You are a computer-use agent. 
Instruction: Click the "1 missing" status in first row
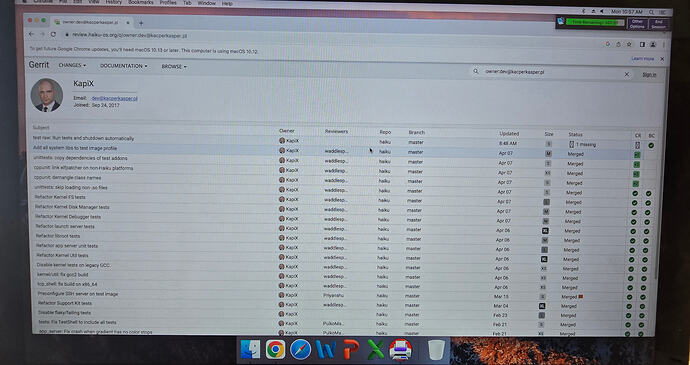583,144
